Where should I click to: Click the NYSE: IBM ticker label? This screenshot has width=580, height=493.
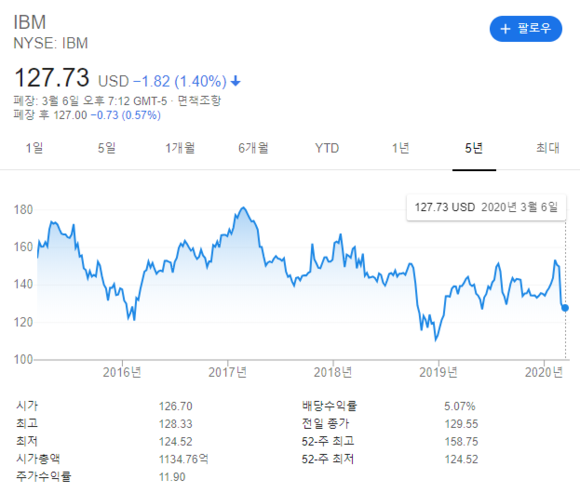[51, 43]
